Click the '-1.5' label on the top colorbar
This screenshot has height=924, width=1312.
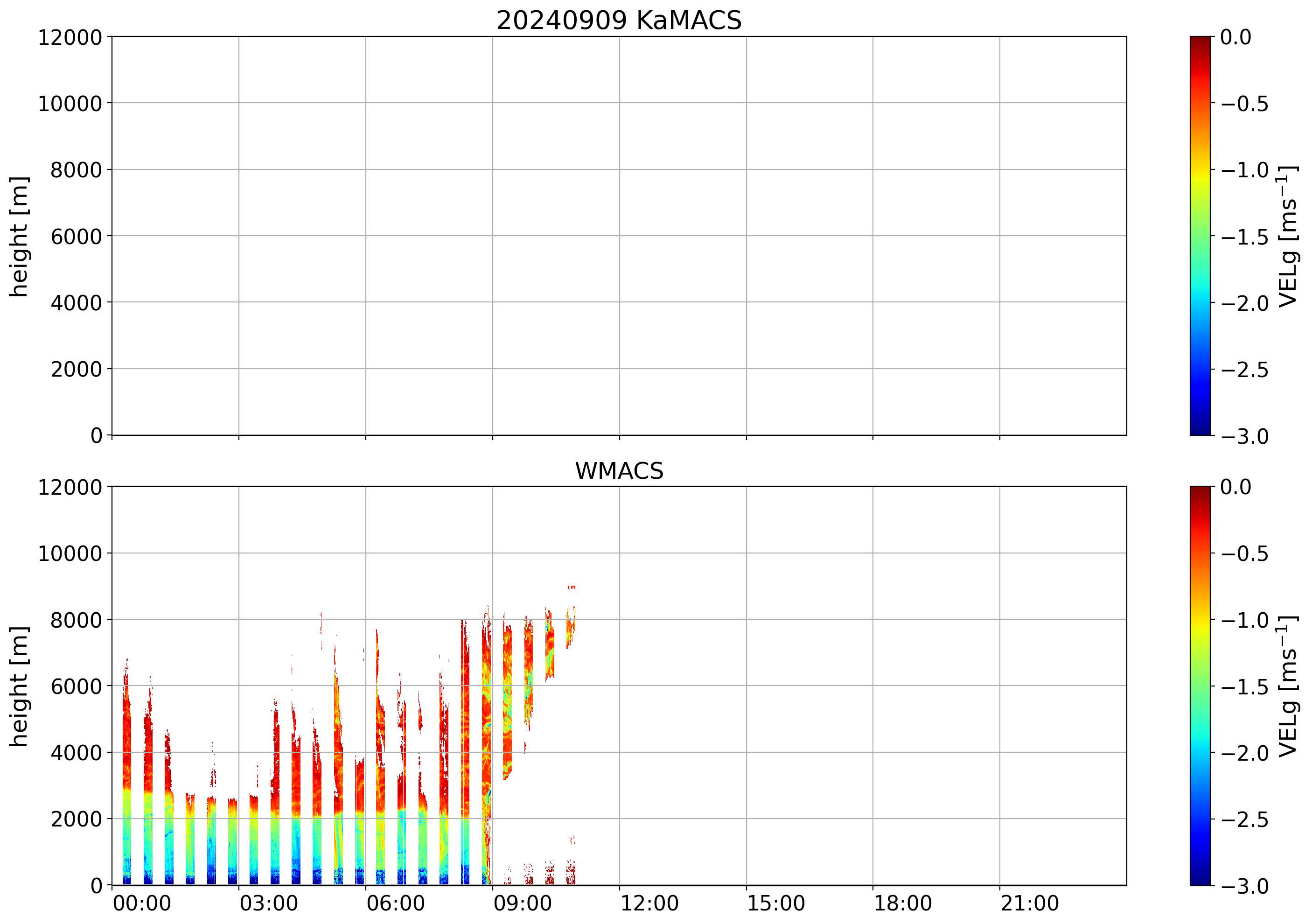coord(1244,237)
